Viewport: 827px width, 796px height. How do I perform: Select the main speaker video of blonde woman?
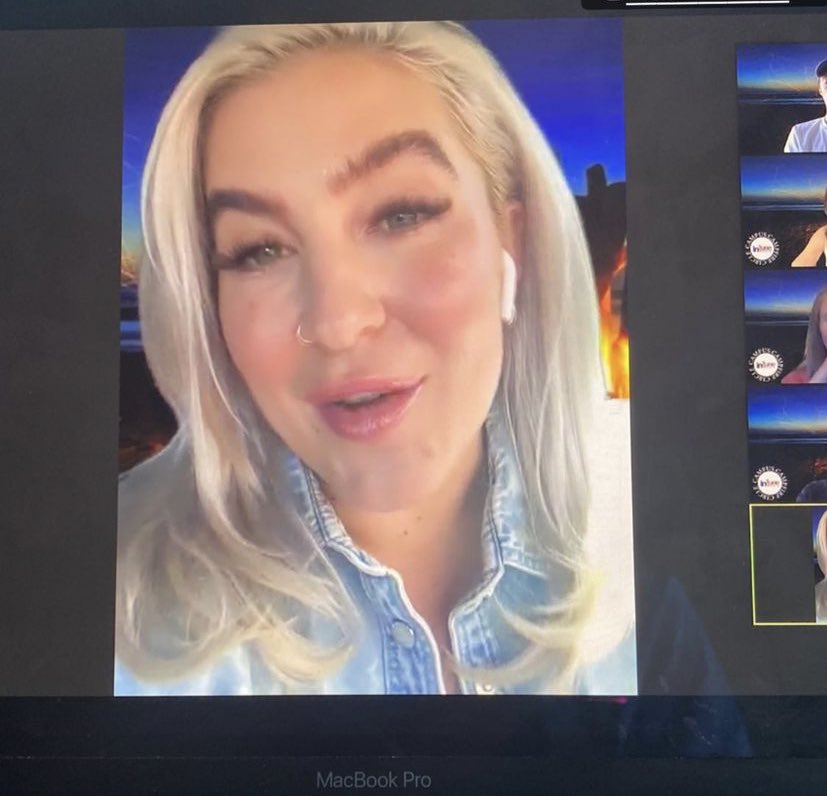click(x=375, y=359)
